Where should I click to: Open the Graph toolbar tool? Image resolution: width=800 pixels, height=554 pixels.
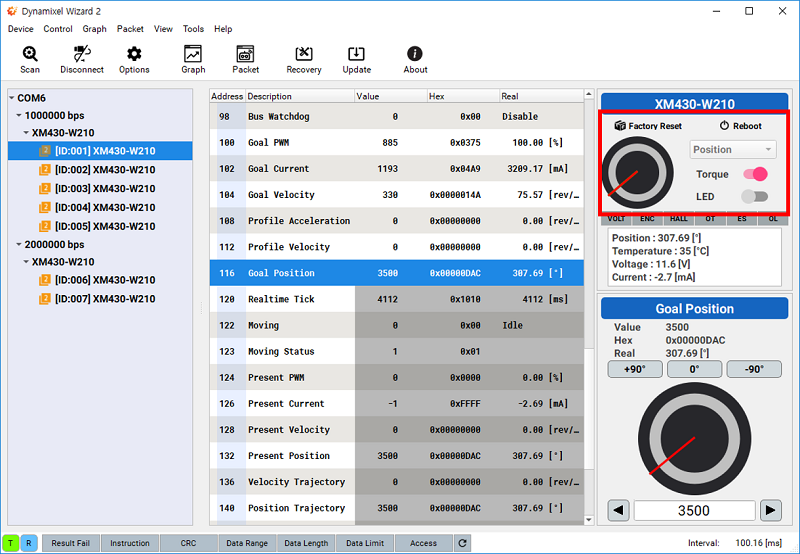pos(193,59)
